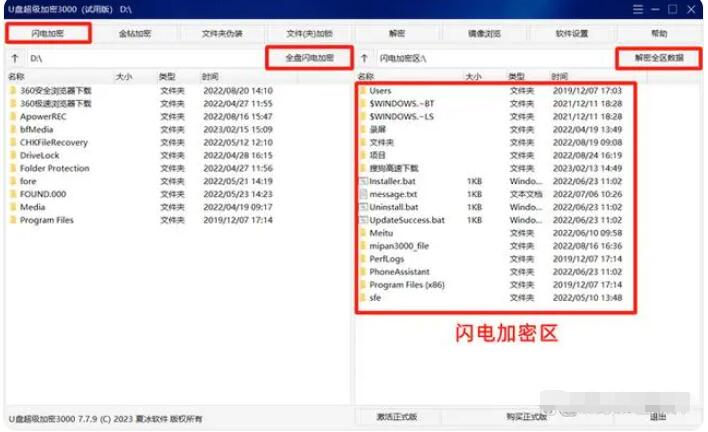Open the 闪电加密 tab
The height and width of the screenshot is (432, 708).
coord(46,33)
